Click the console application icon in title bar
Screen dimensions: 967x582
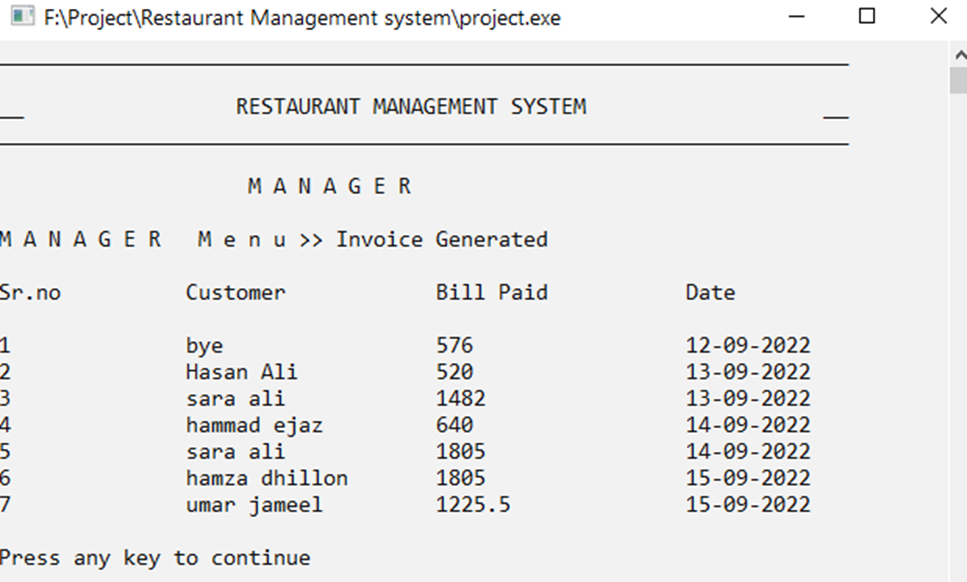(24, 17)
